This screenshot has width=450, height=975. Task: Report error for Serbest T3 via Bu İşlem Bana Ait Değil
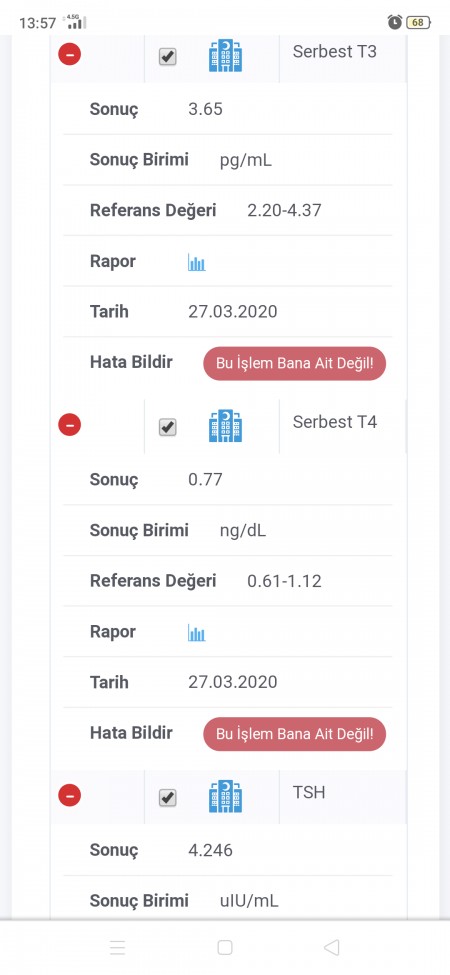(295, 363)
